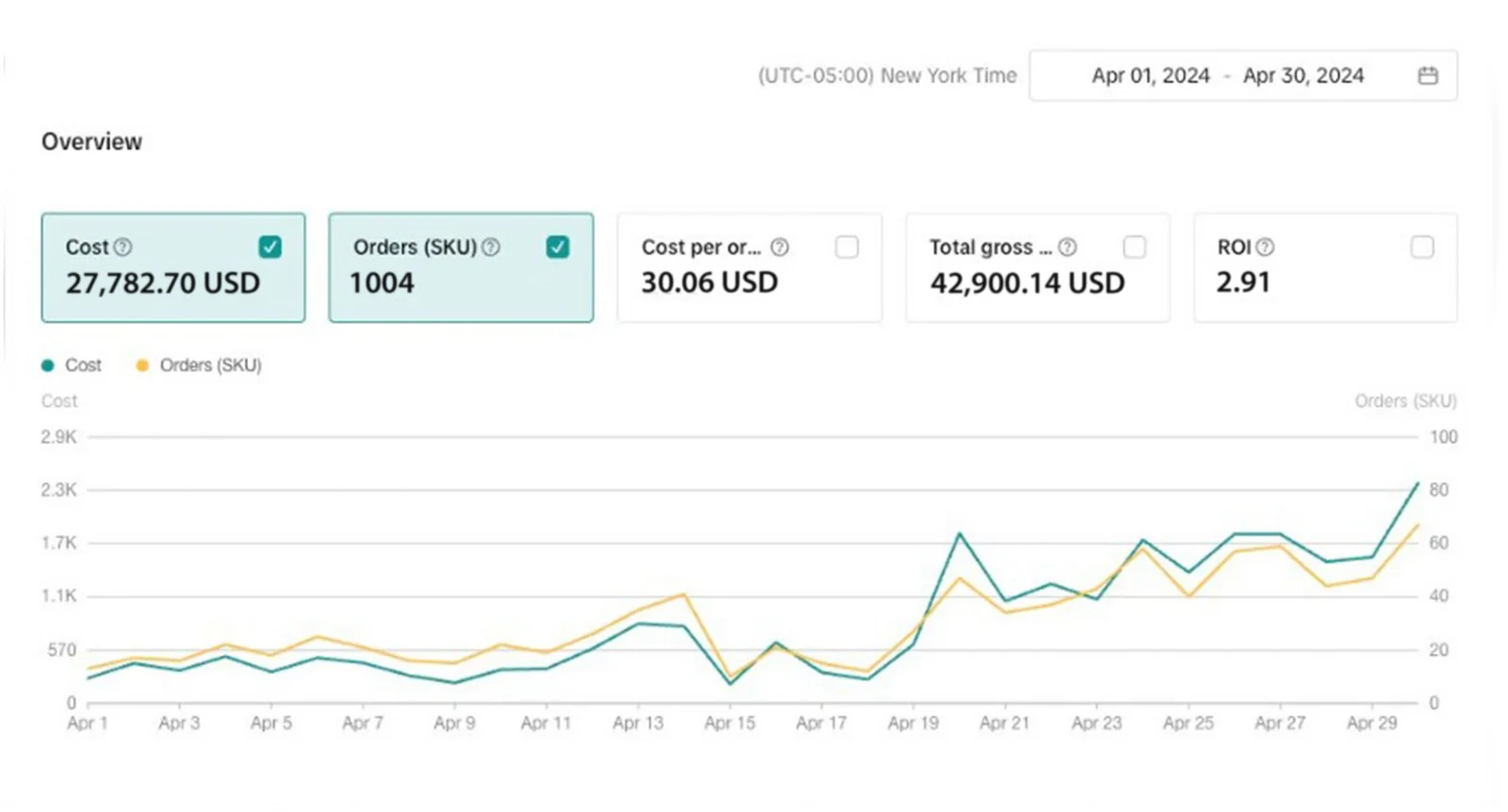The width and height of the screenshot is (1508, 812).
Task: Click the calendar icon in date picker
Action: (1428, 75)
